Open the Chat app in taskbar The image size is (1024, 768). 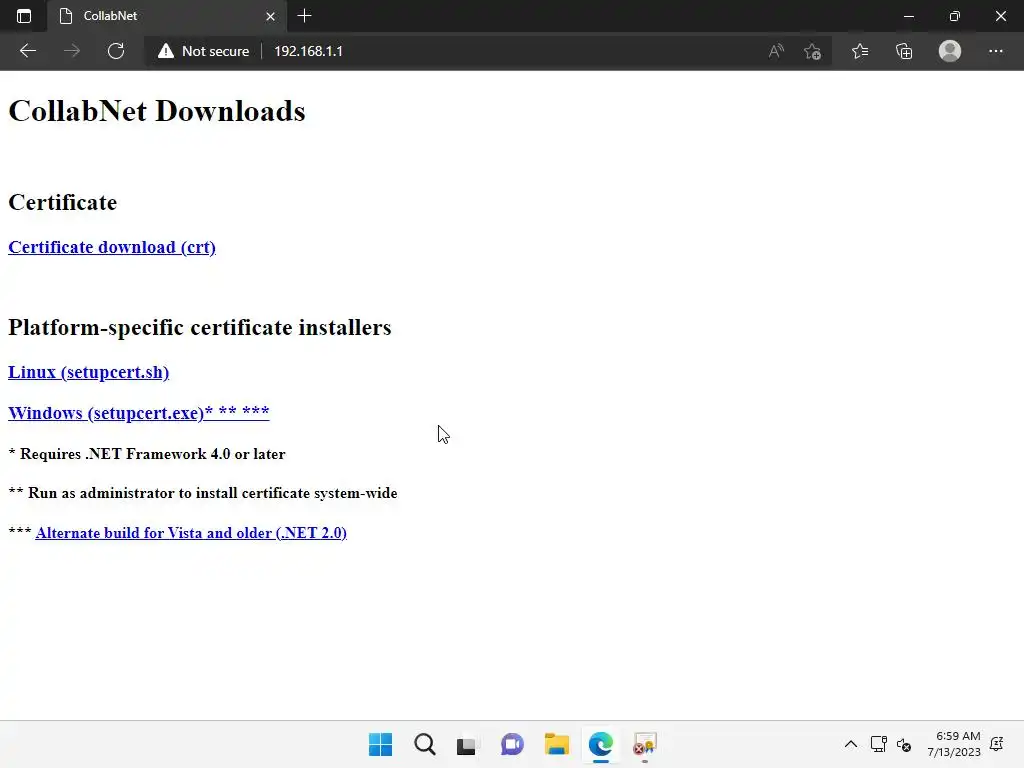pyautogui.click(x=512, y=744)
